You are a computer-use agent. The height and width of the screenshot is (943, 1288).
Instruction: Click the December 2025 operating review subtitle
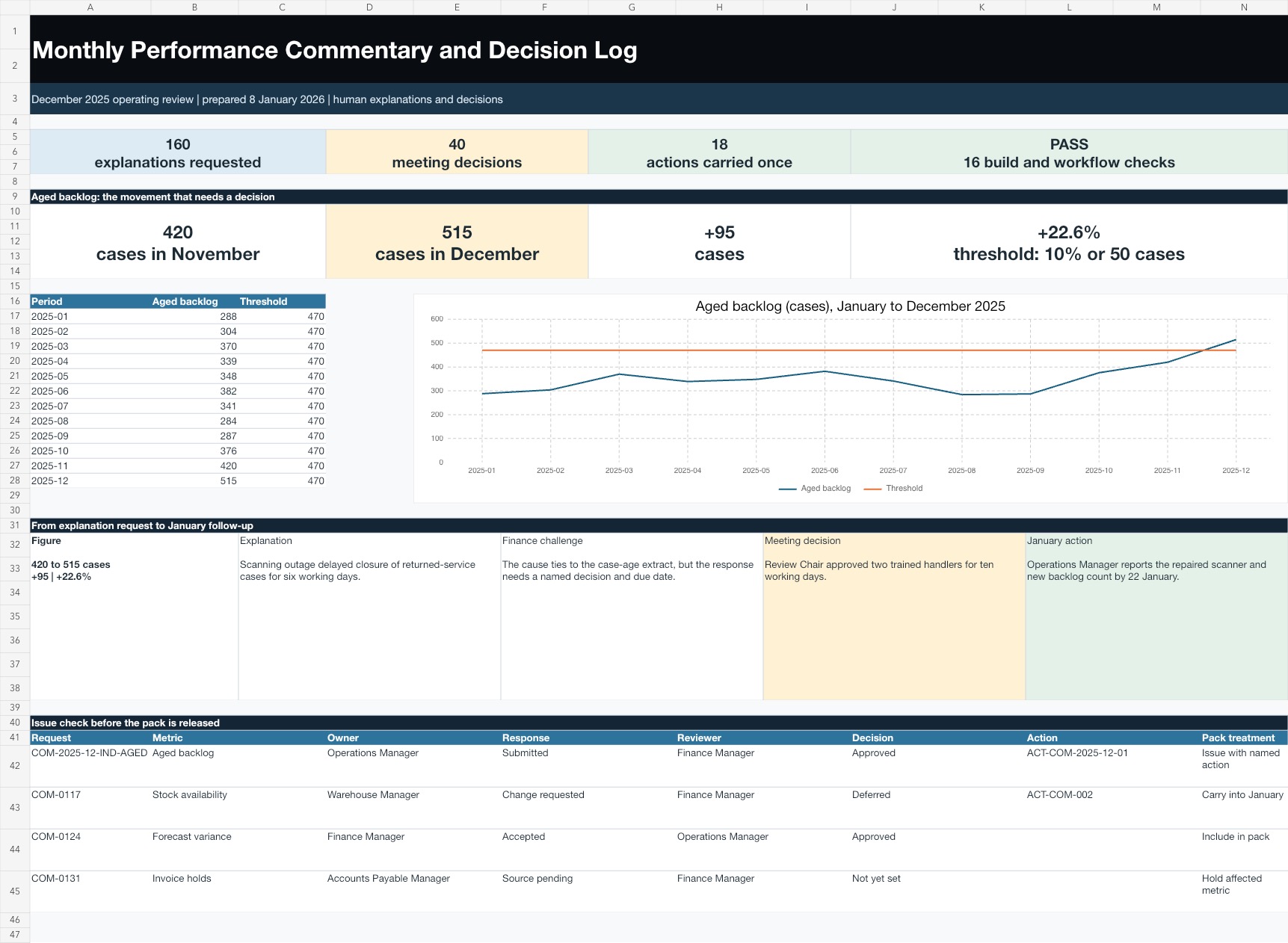click(267, 99)
